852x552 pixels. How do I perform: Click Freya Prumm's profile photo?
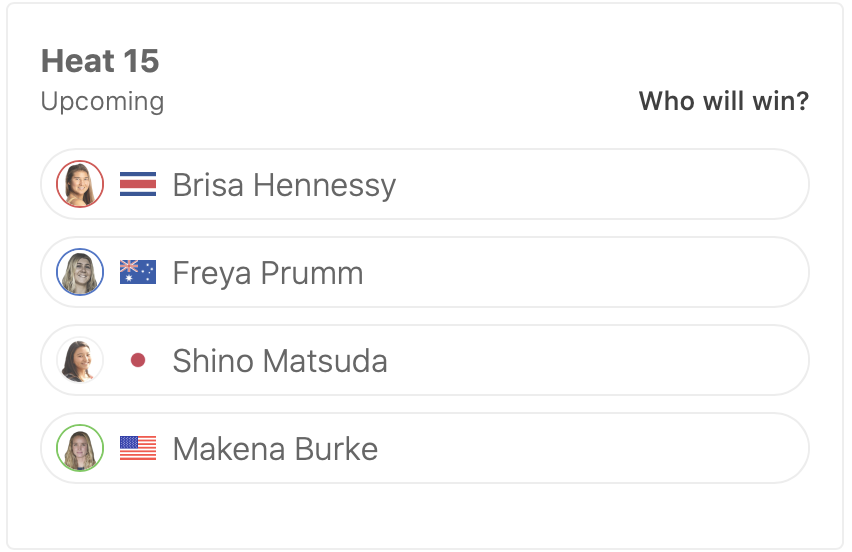pyautogui.click(x=80, y=272)
